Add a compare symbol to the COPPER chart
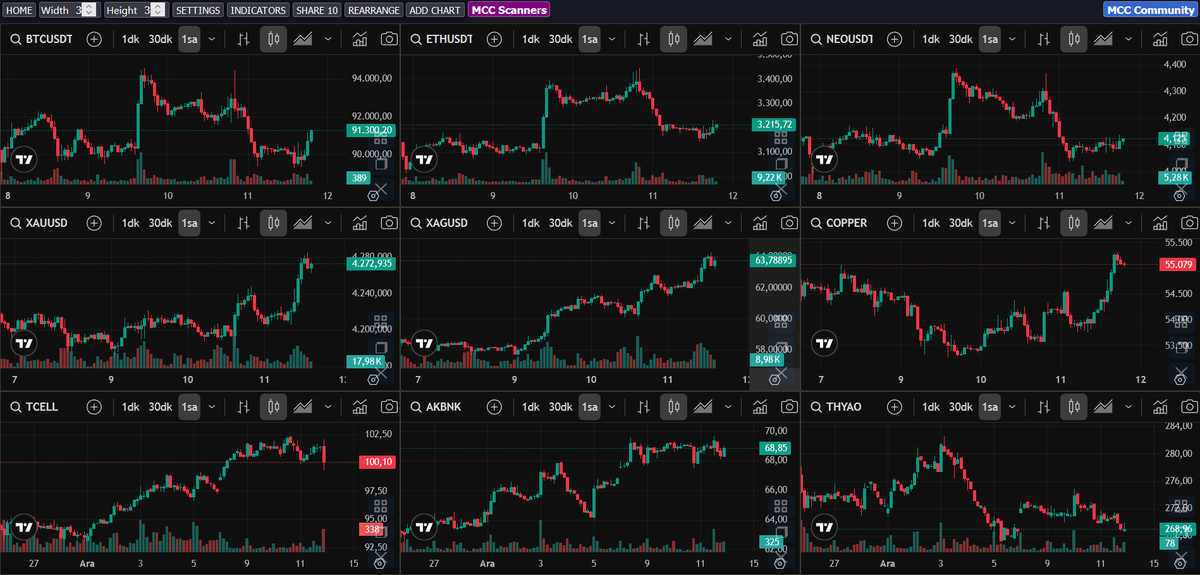This screenshot has width=1200, height=575. tap(894, 222)
